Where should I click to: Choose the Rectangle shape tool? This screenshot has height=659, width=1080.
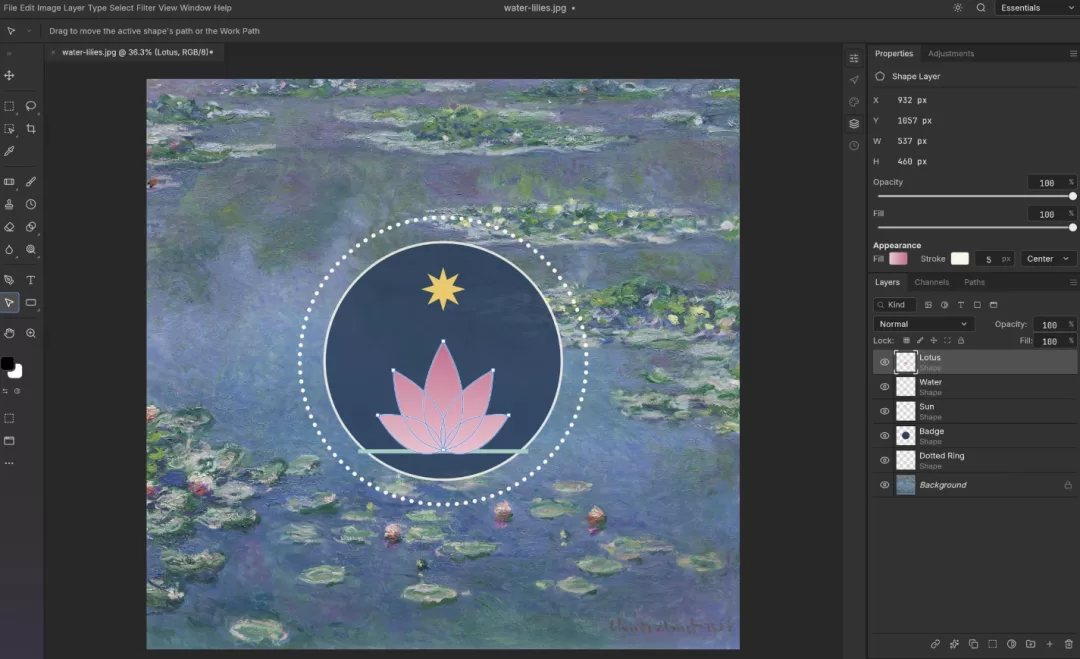pos(31,303)
